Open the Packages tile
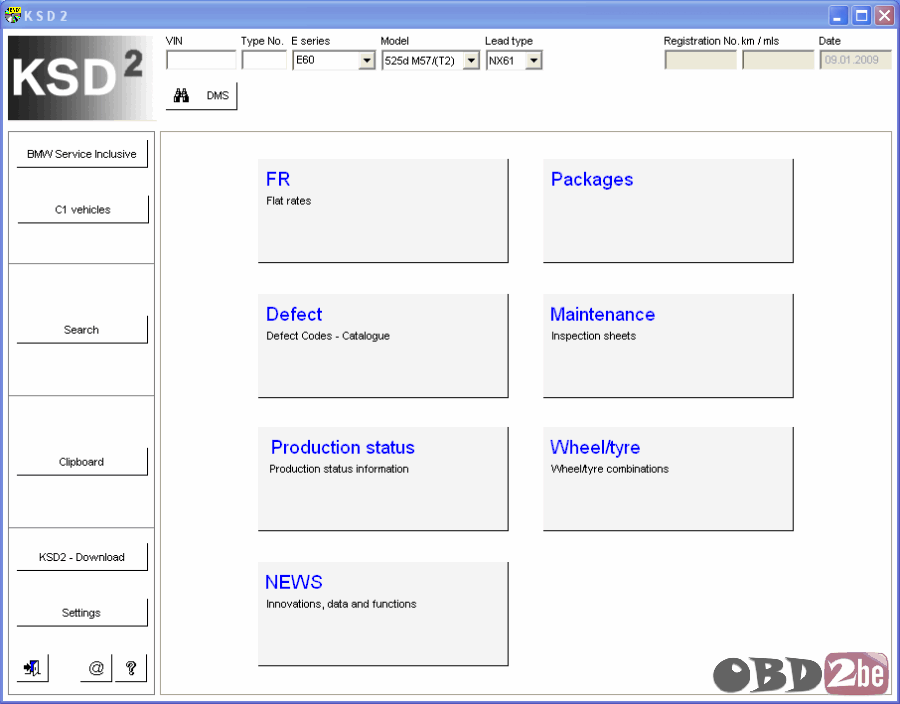The image size is (900, 704). coord(668,211)
